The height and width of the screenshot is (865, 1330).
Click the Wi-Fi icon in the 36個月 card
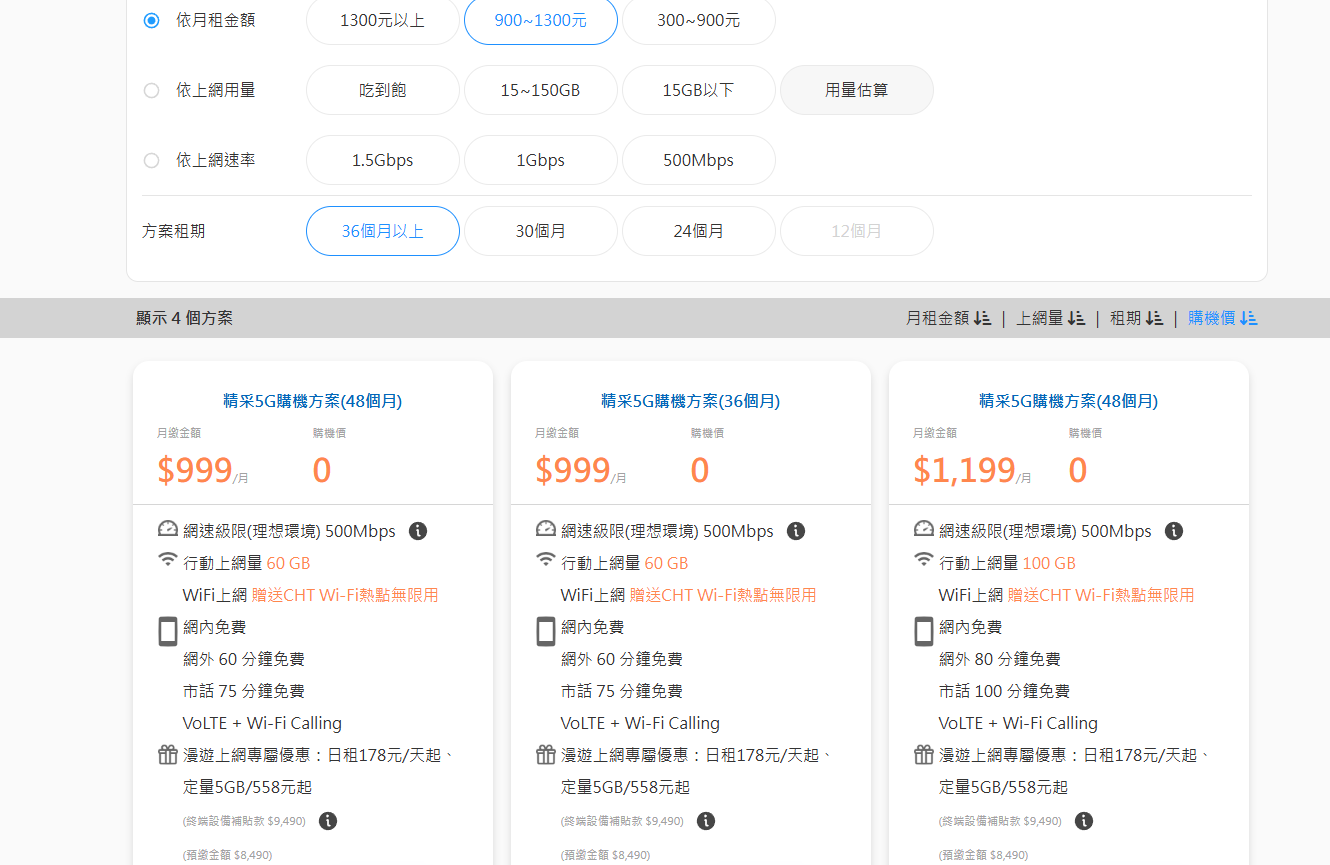point(546,560)
